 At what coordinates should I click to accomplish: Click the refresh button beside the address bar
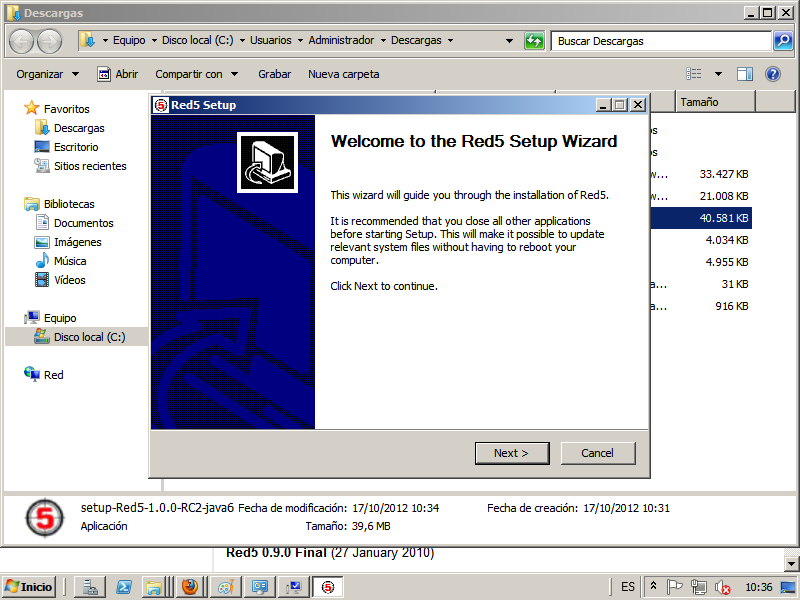click(534, 41)
